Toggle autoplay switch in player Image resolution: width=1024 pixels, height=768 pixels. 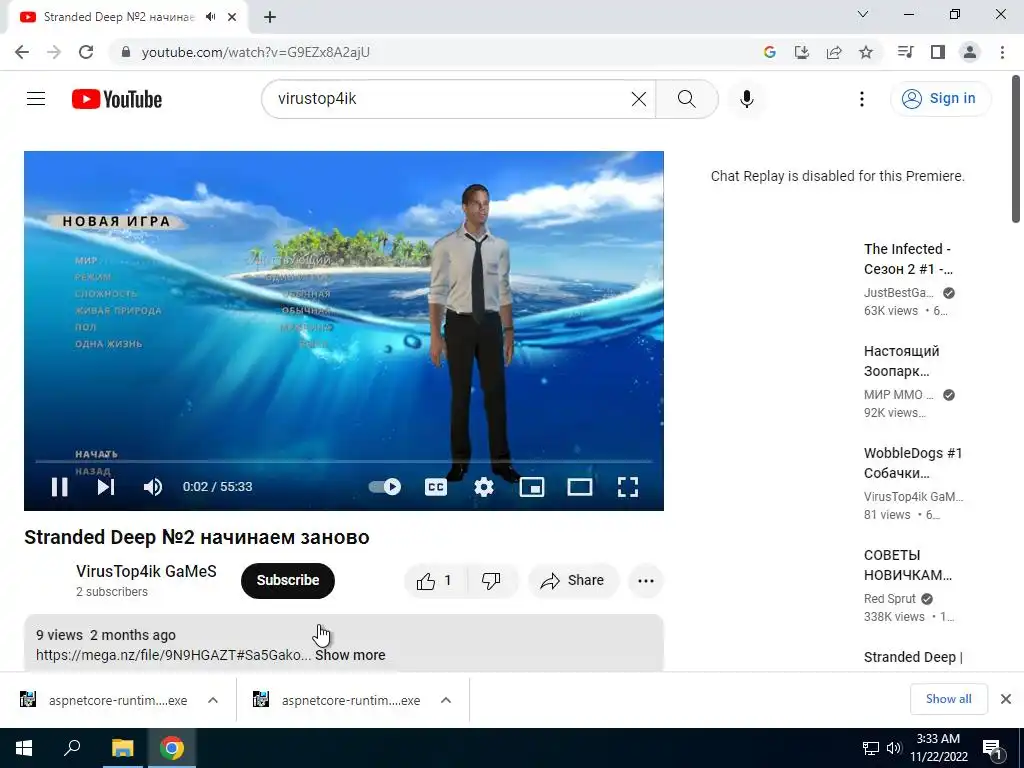coord(385,487)
